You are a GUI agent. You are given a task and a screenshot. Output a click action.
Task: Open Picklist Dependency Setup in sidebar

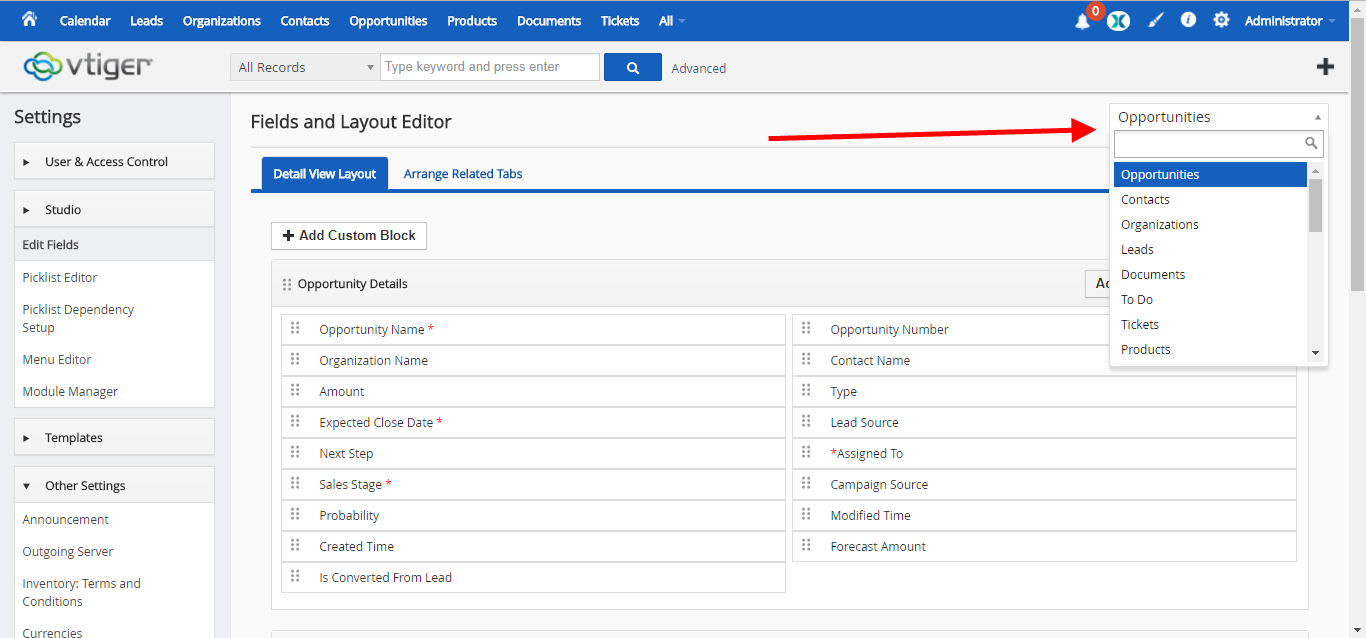point(78,318)
